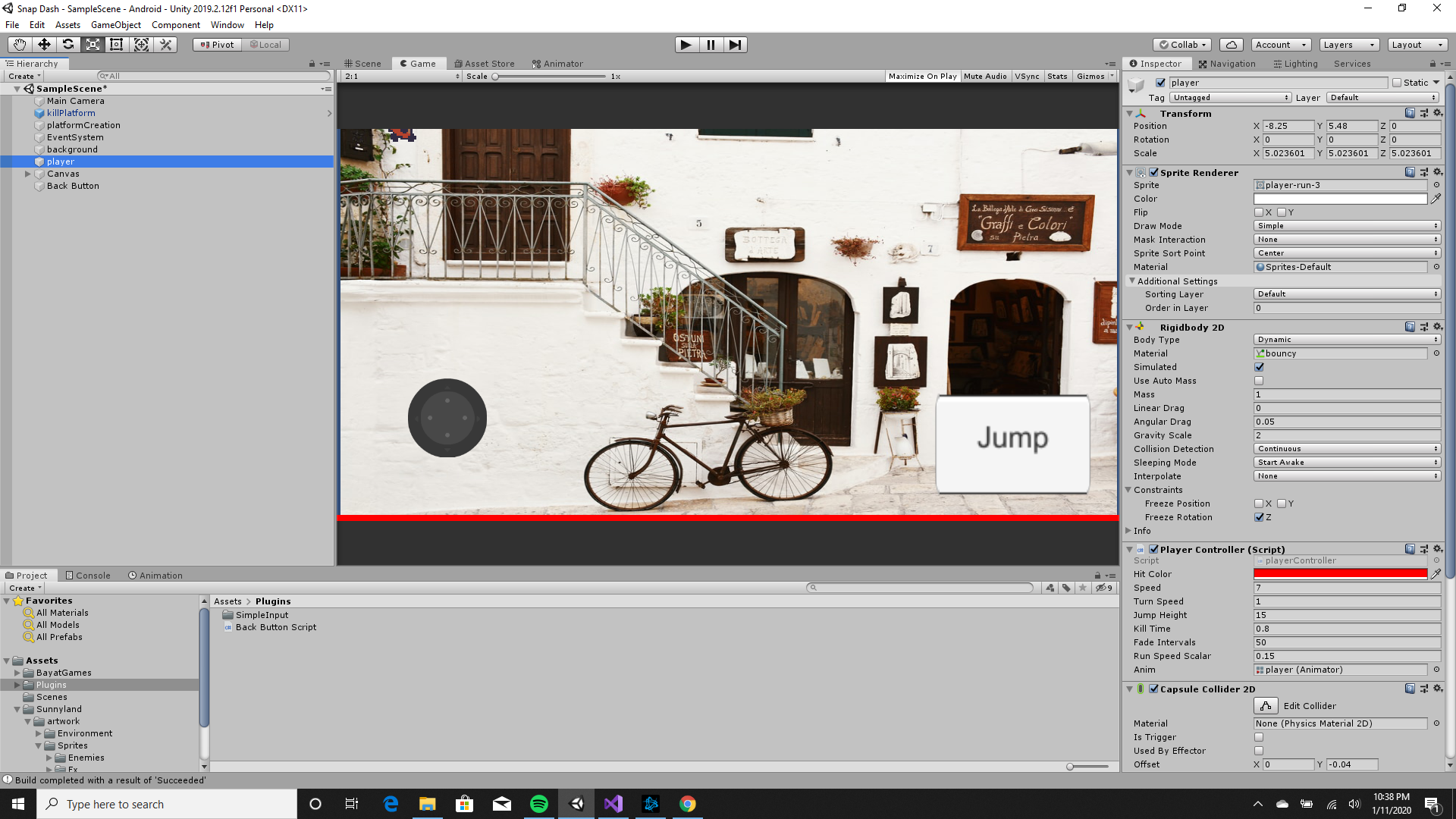
Task: Click the Step frame button
Action: [735, 45]
